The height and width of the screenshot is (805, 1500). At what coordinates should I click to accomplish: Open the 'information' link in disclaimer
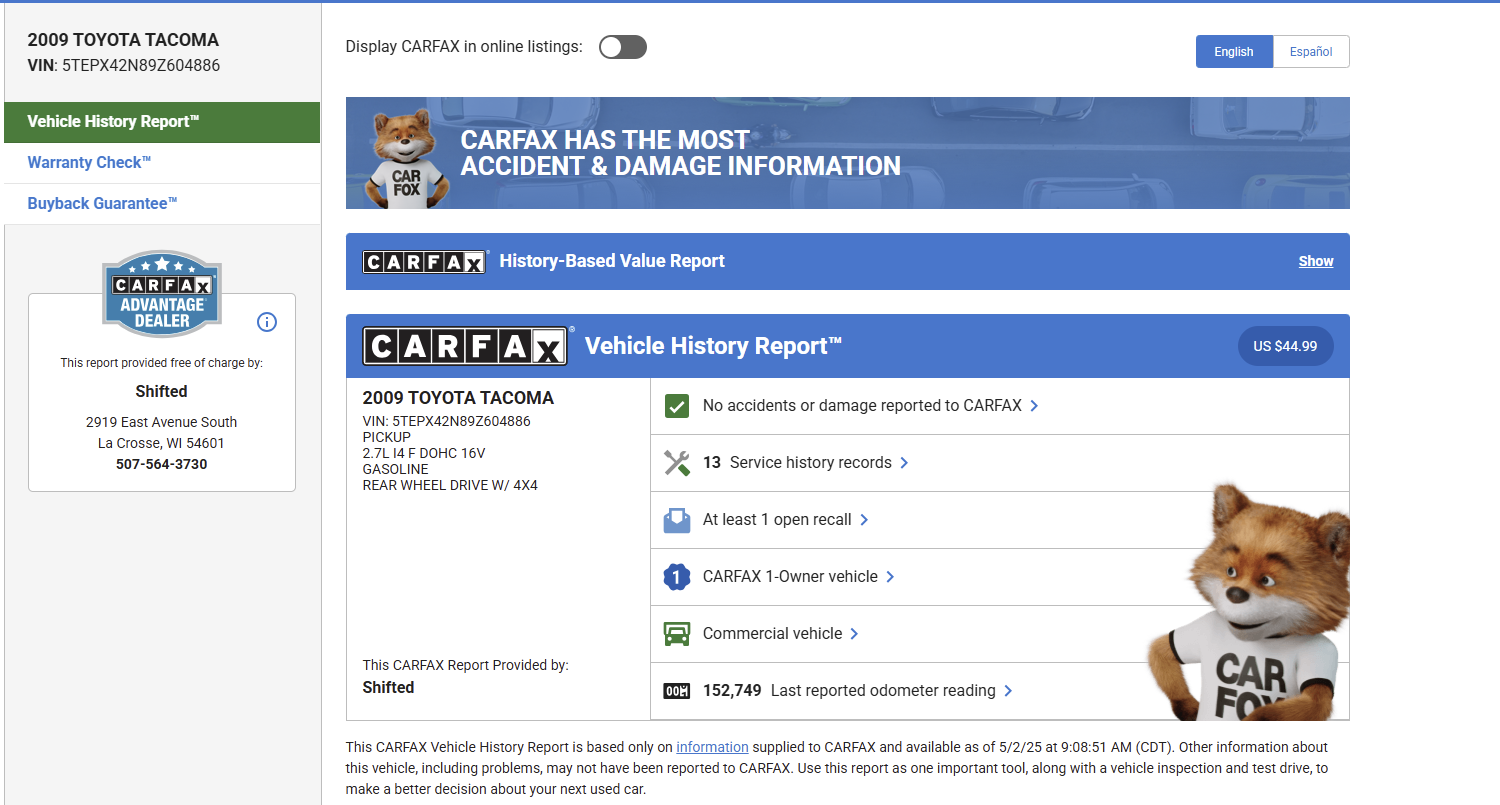[x=712, y=747]
